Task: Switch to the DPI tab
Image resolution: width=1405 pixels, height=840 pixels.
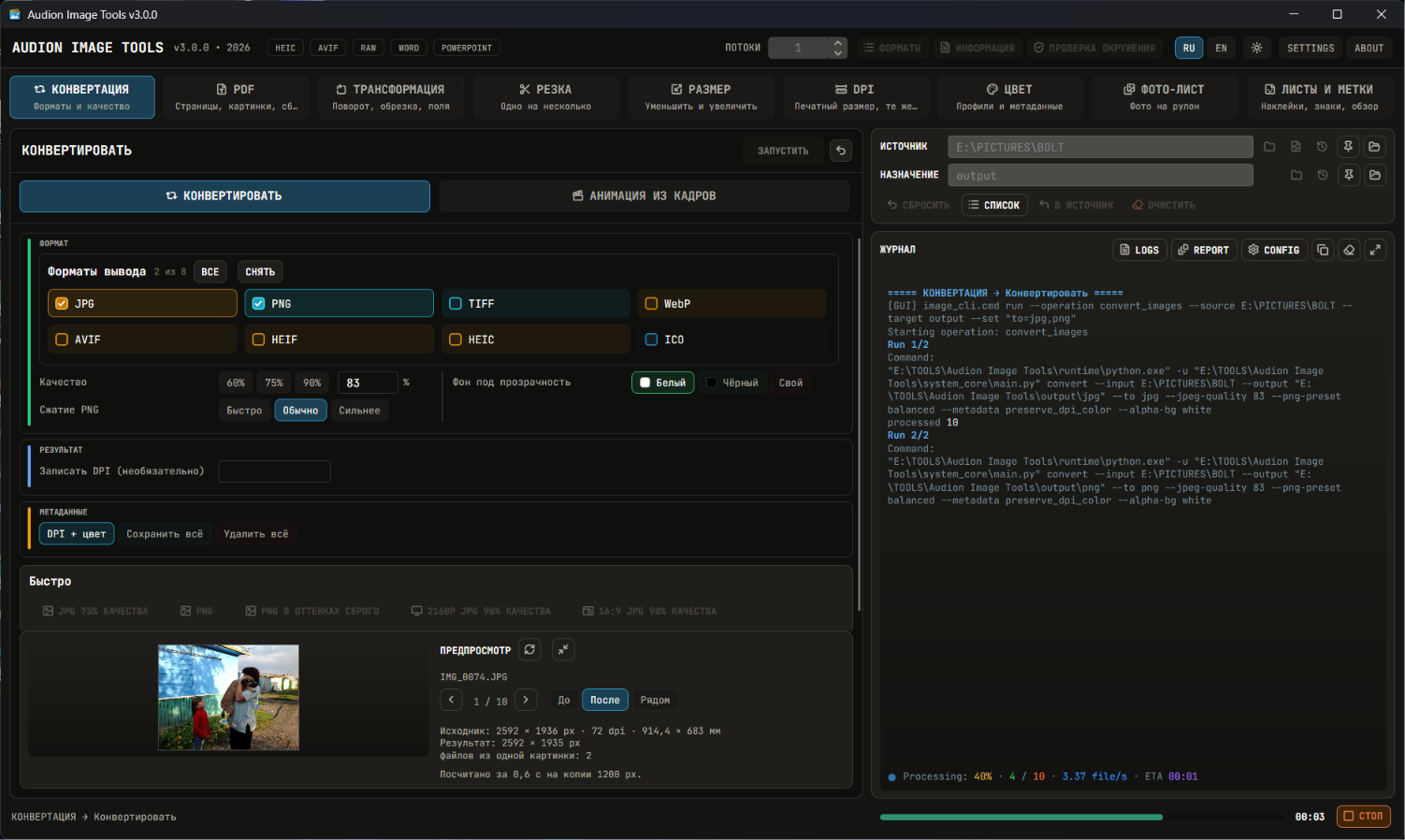Action: pyautogui.click(x=855, y=96)
